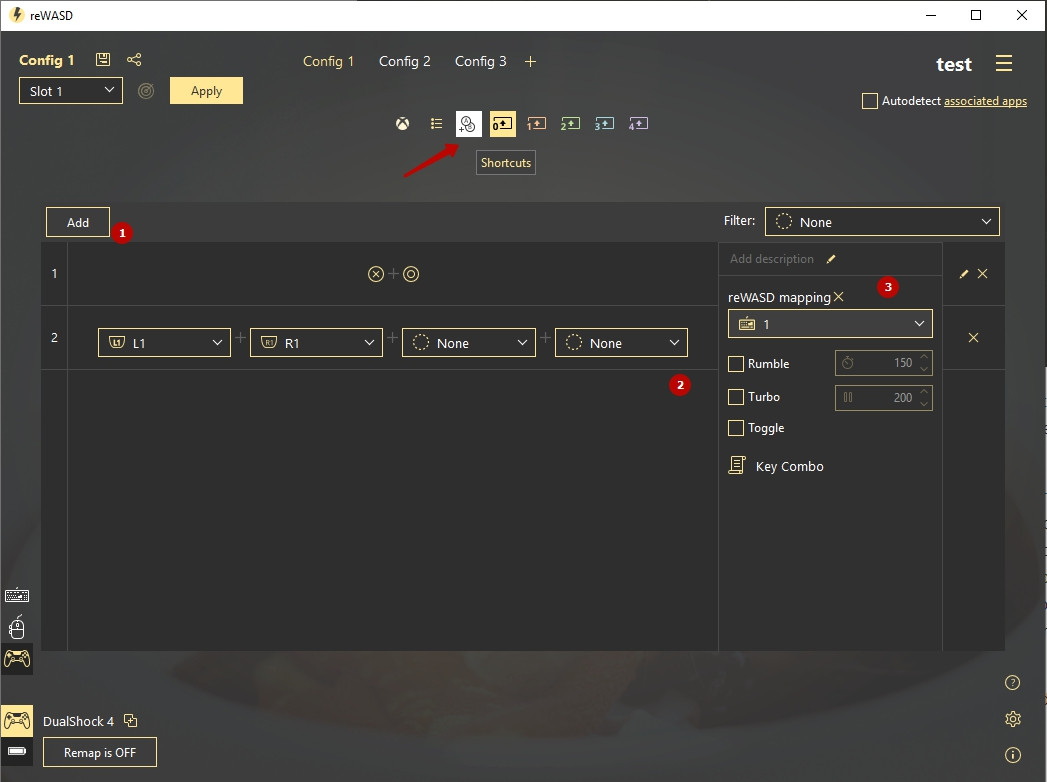Select the shift mode 0 icon

pyautogui.click(x=502, y=124)
